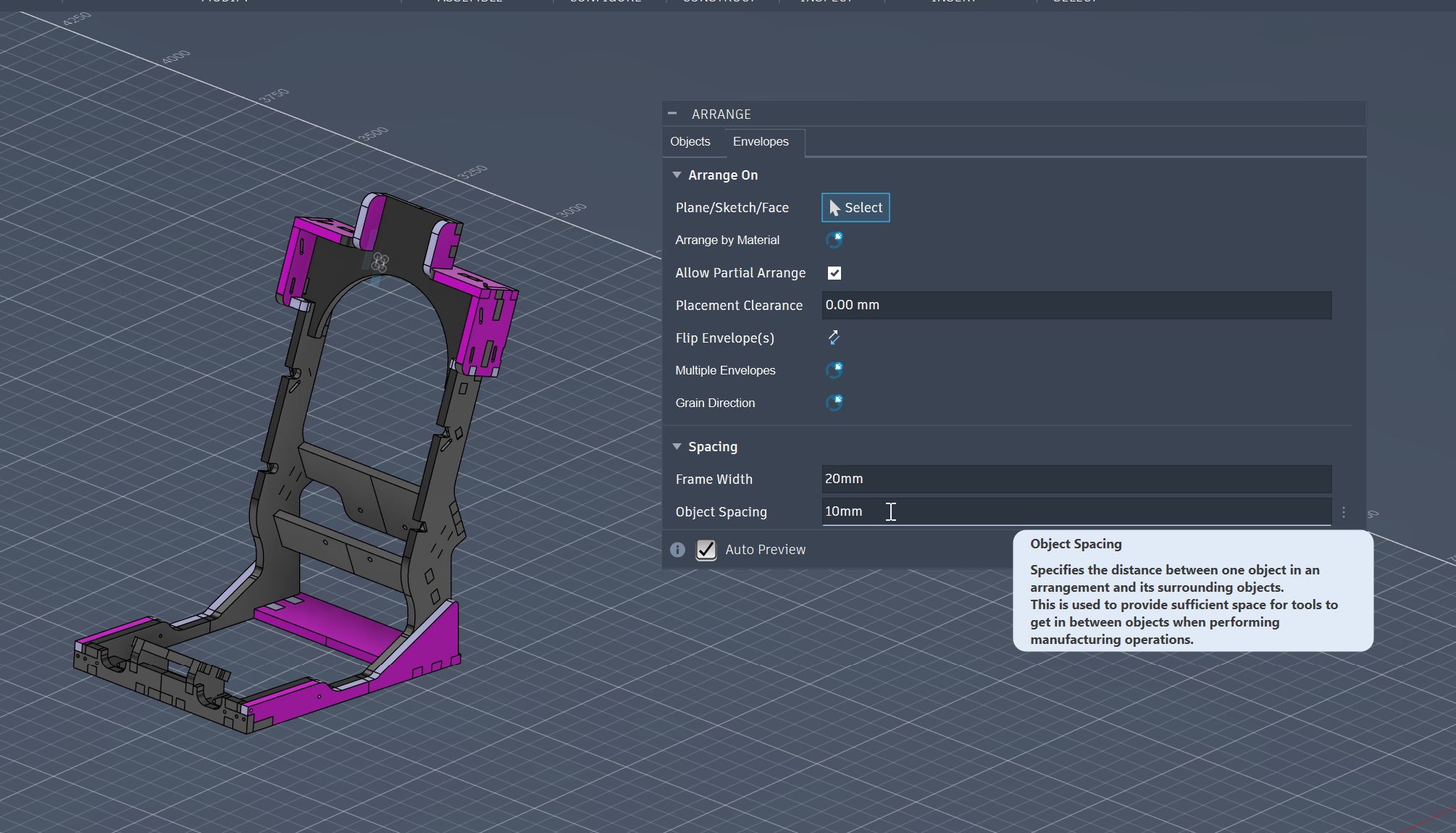Click the info icon beside Auto Preview
This screenshot has width=1456, height=833.
tap(677, 550)
